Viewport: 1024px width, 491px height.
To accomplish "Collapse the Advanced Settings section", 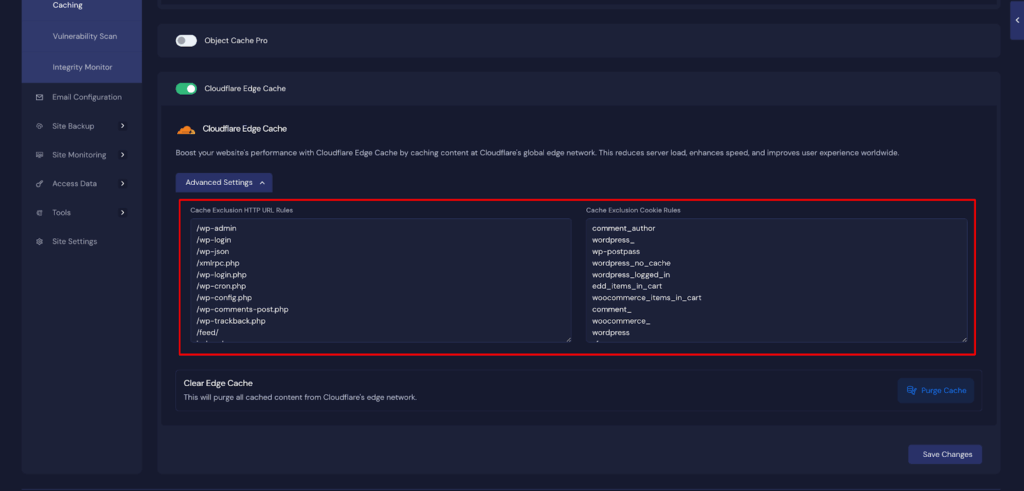I will 223,182.
